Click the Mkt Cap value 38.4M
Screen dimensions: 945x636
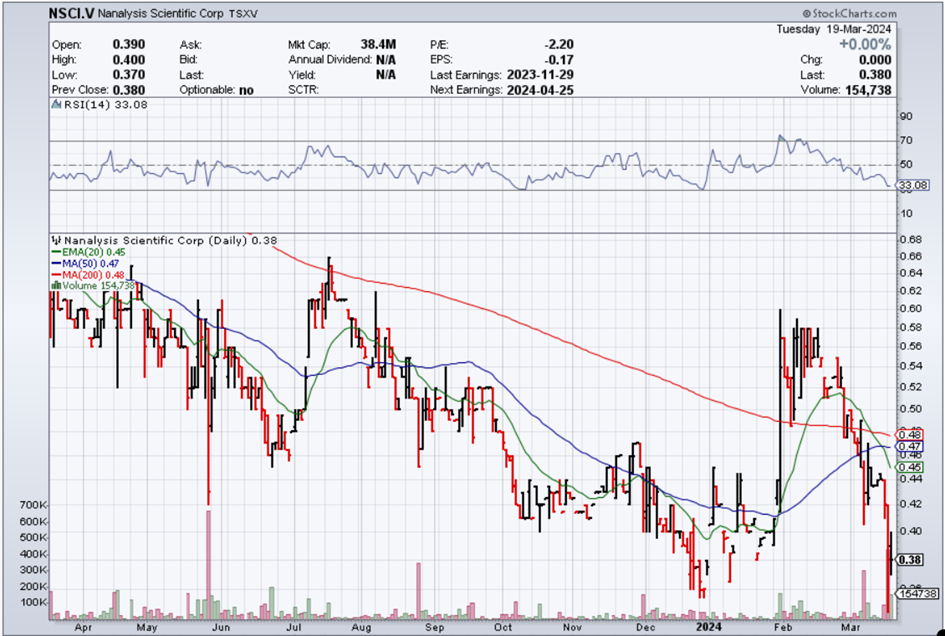378,45
